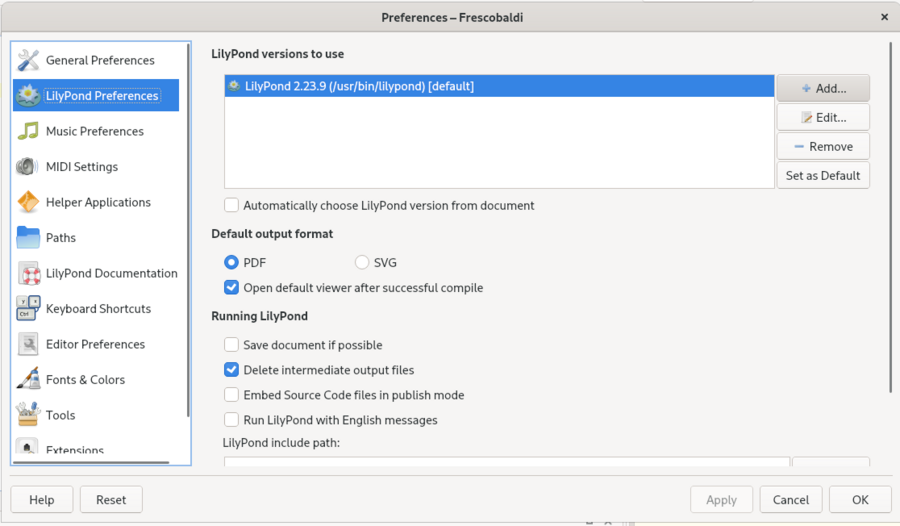
Task: Switch to Editor Preferences page
Action: coord(95,344)
